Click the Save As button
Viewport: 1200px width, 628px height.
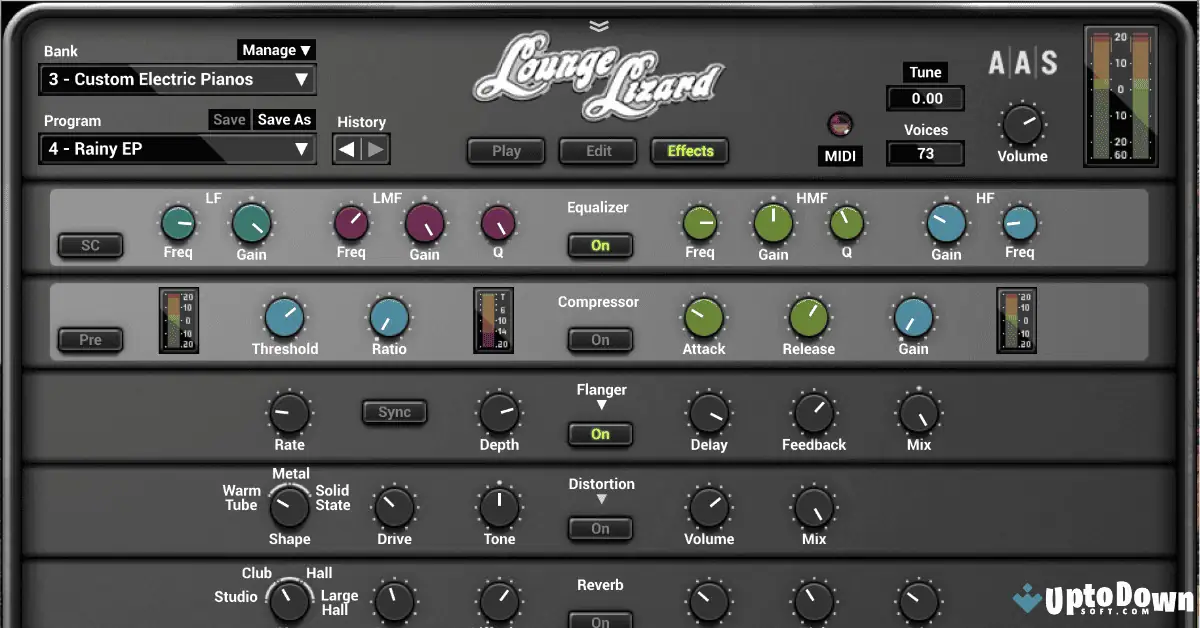point(283,119)
